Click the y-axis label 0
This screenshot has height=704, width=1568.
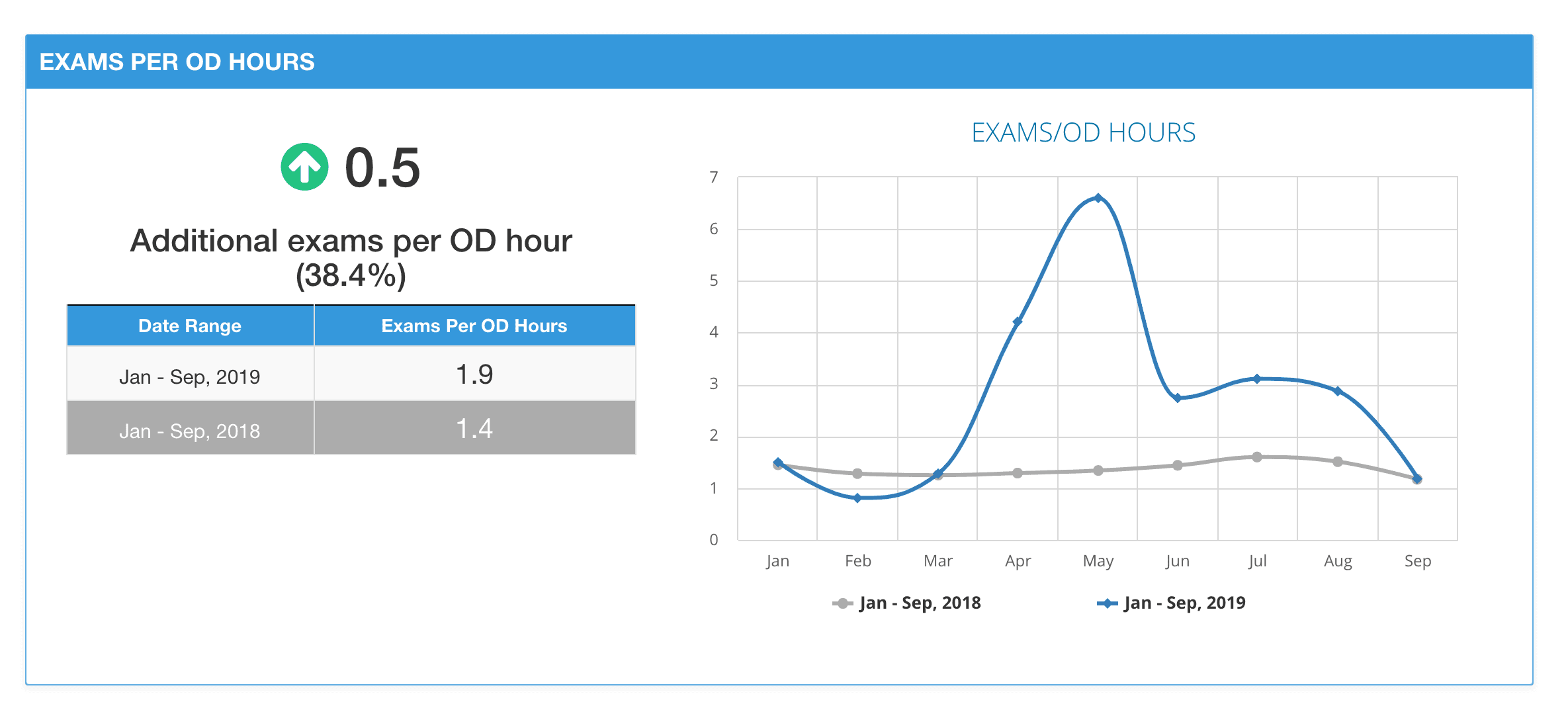click(x=714, y=540)
